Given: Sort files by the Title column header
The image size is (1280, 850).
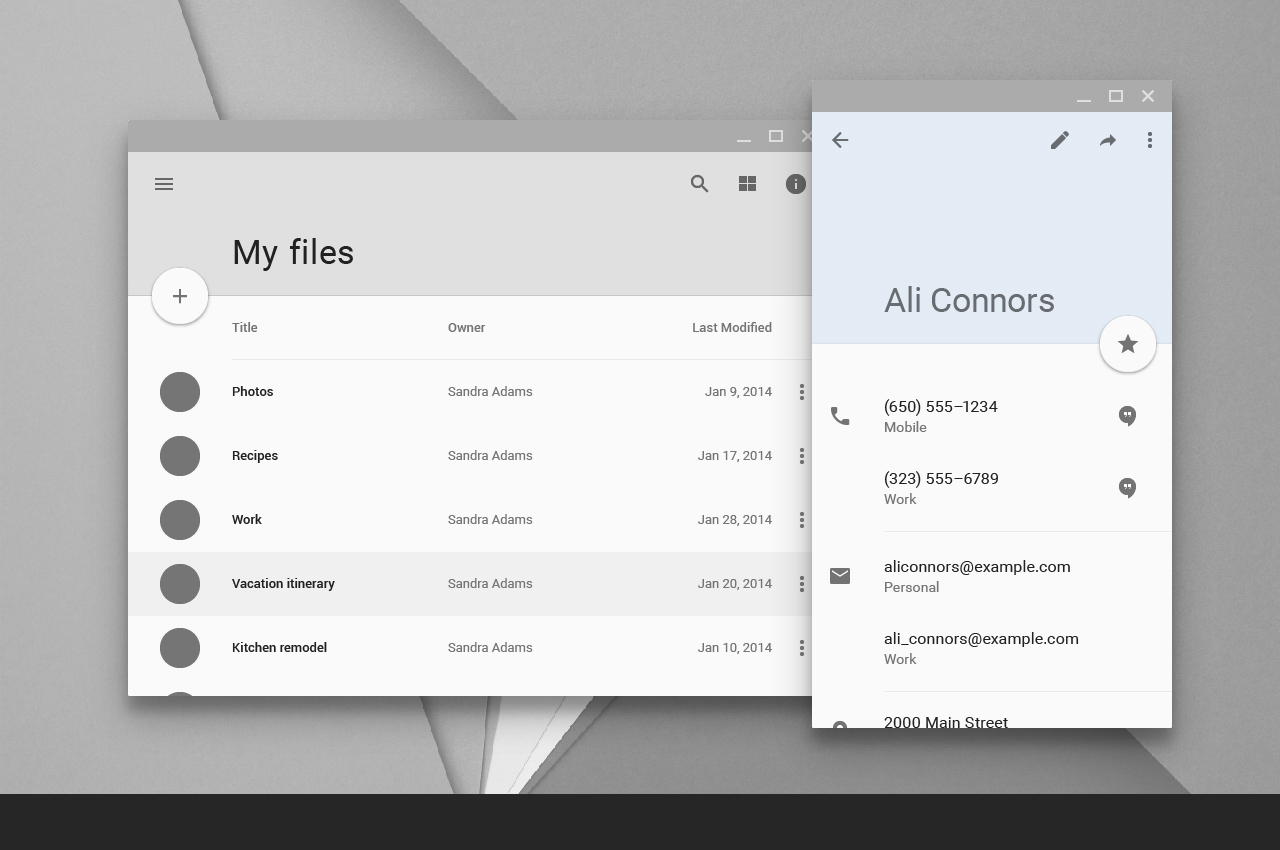Looking at the screenshot, I should pos(245,328).
